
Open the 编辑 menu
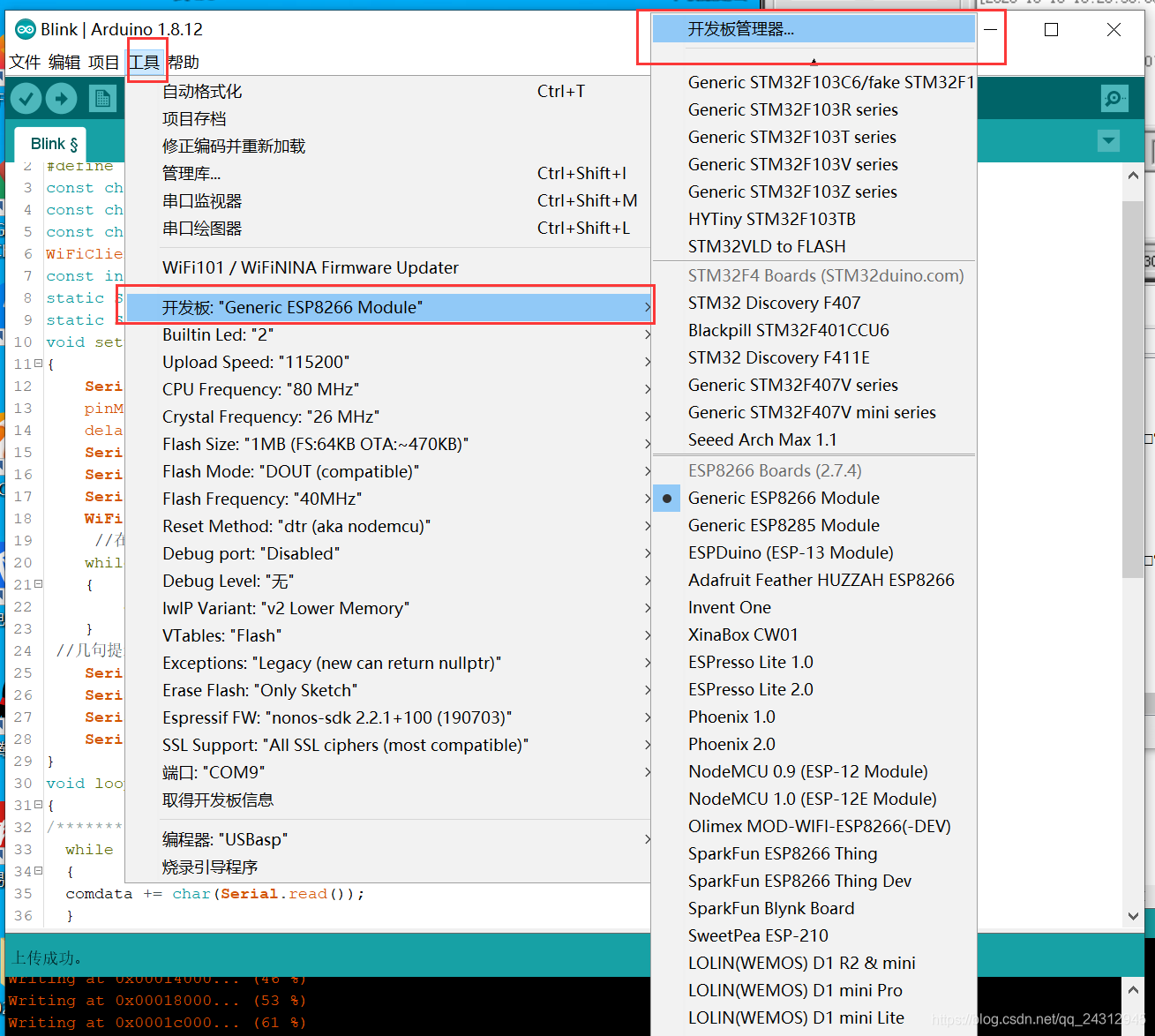[64, 62]
